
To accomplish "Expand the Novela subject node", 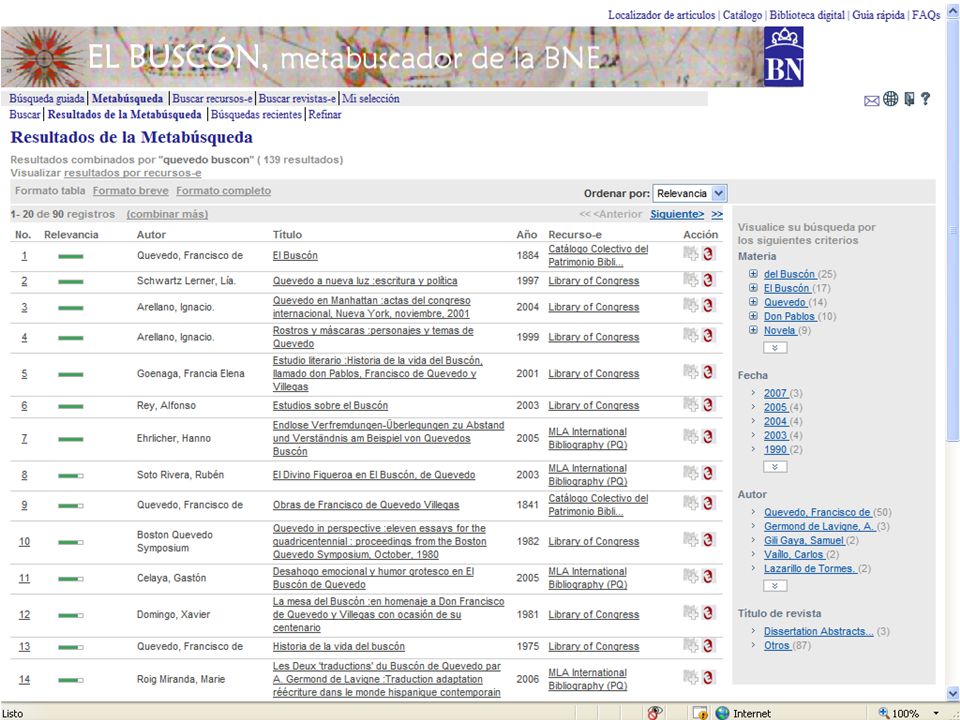I will point(754,330).
